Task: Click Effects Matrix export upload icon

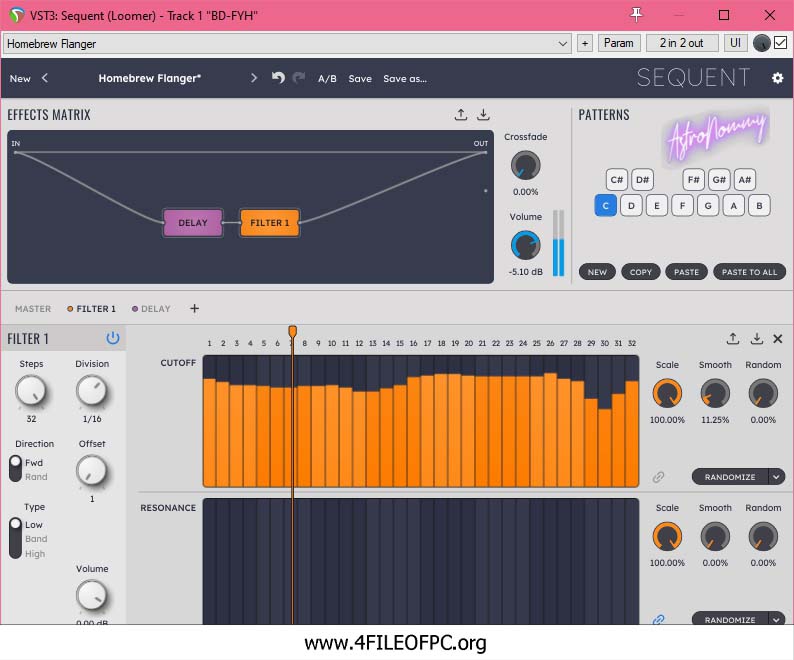Action: coord(461,115)
